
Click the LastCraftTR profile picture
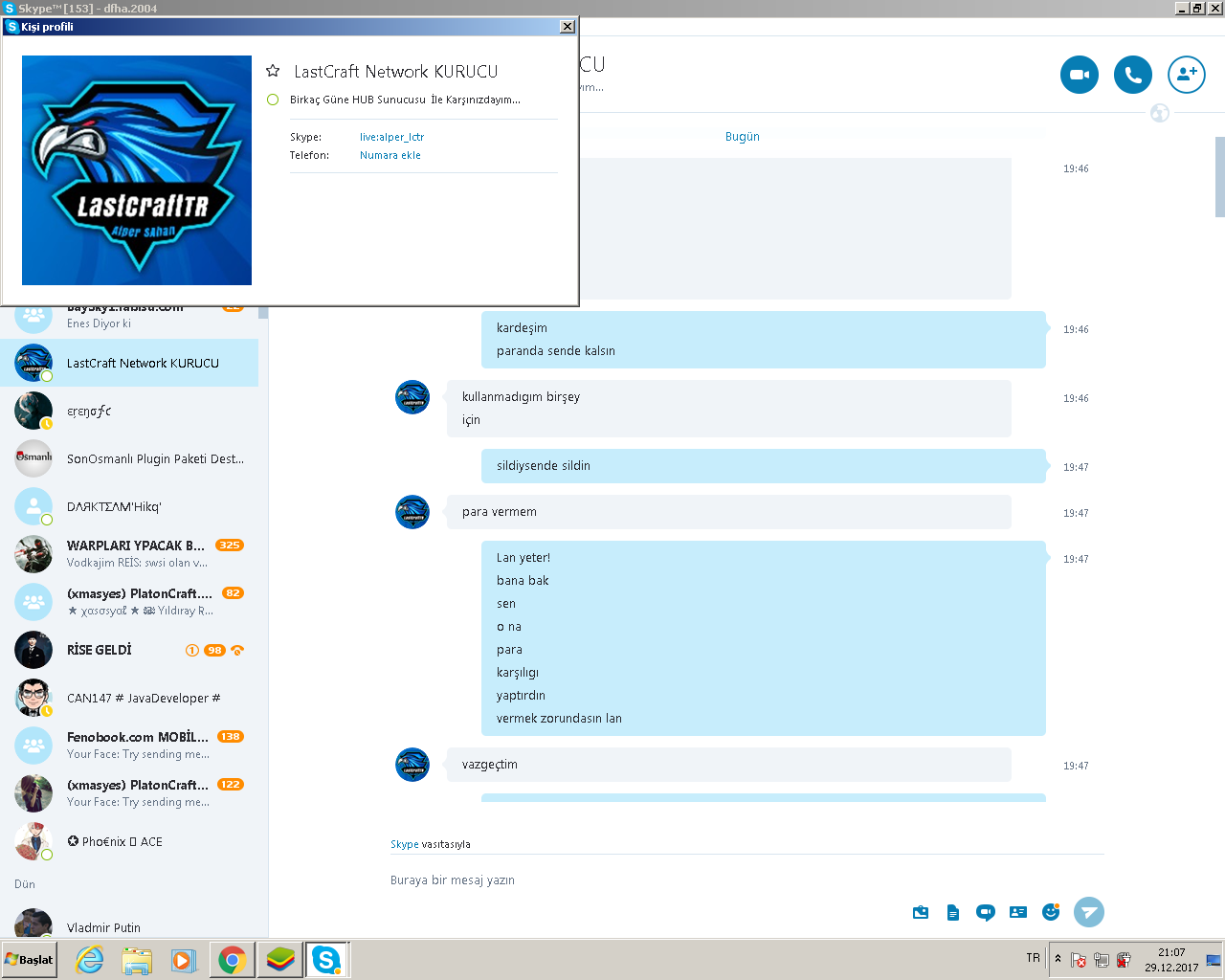[x=137, y=170]
